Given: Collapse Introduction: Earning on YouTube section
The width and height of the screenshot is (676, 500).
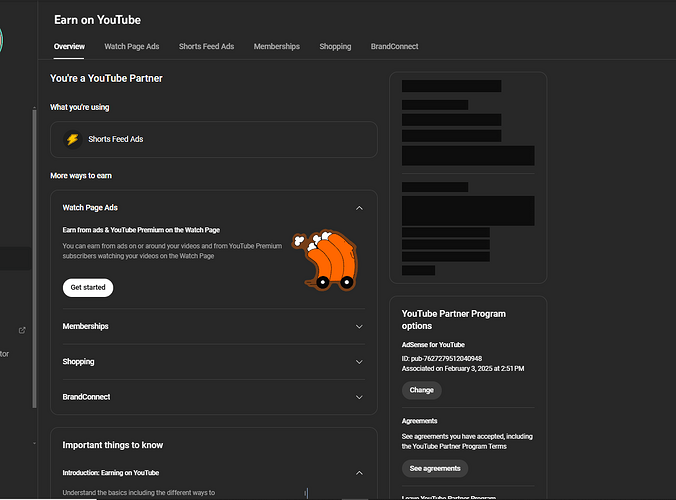Looking at the screenshot, I should click(359, 472).
